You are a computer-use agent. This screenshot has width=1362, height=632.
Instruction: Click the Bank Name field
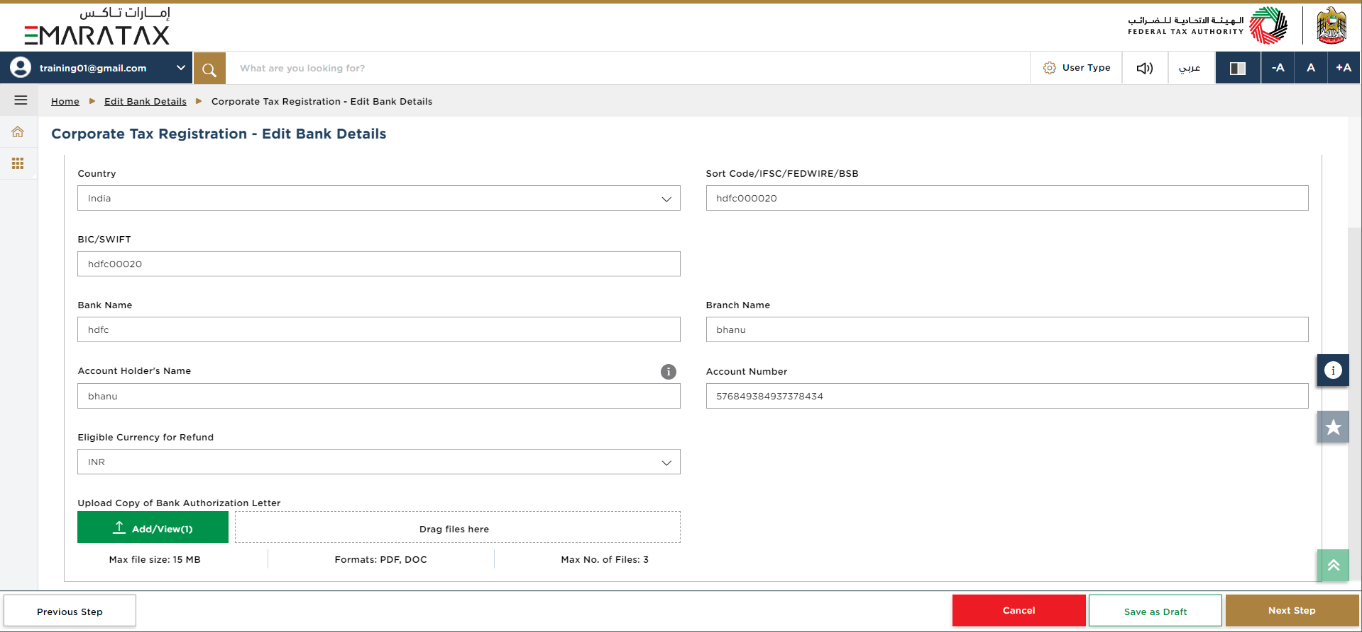[x=379, y=330]
